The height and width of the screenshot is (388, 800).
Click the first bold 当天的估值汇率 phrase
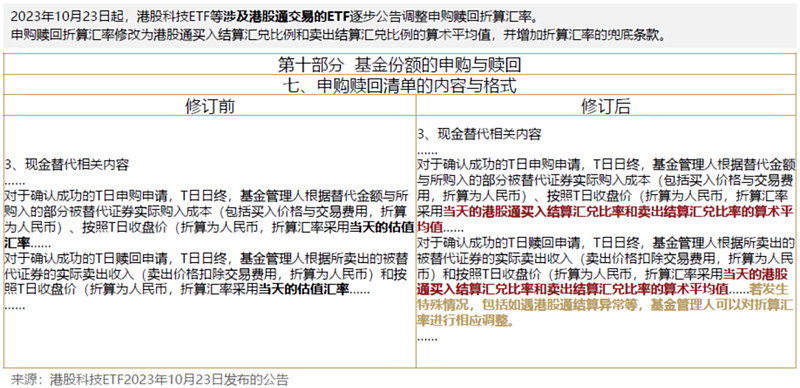pos(380,227)
